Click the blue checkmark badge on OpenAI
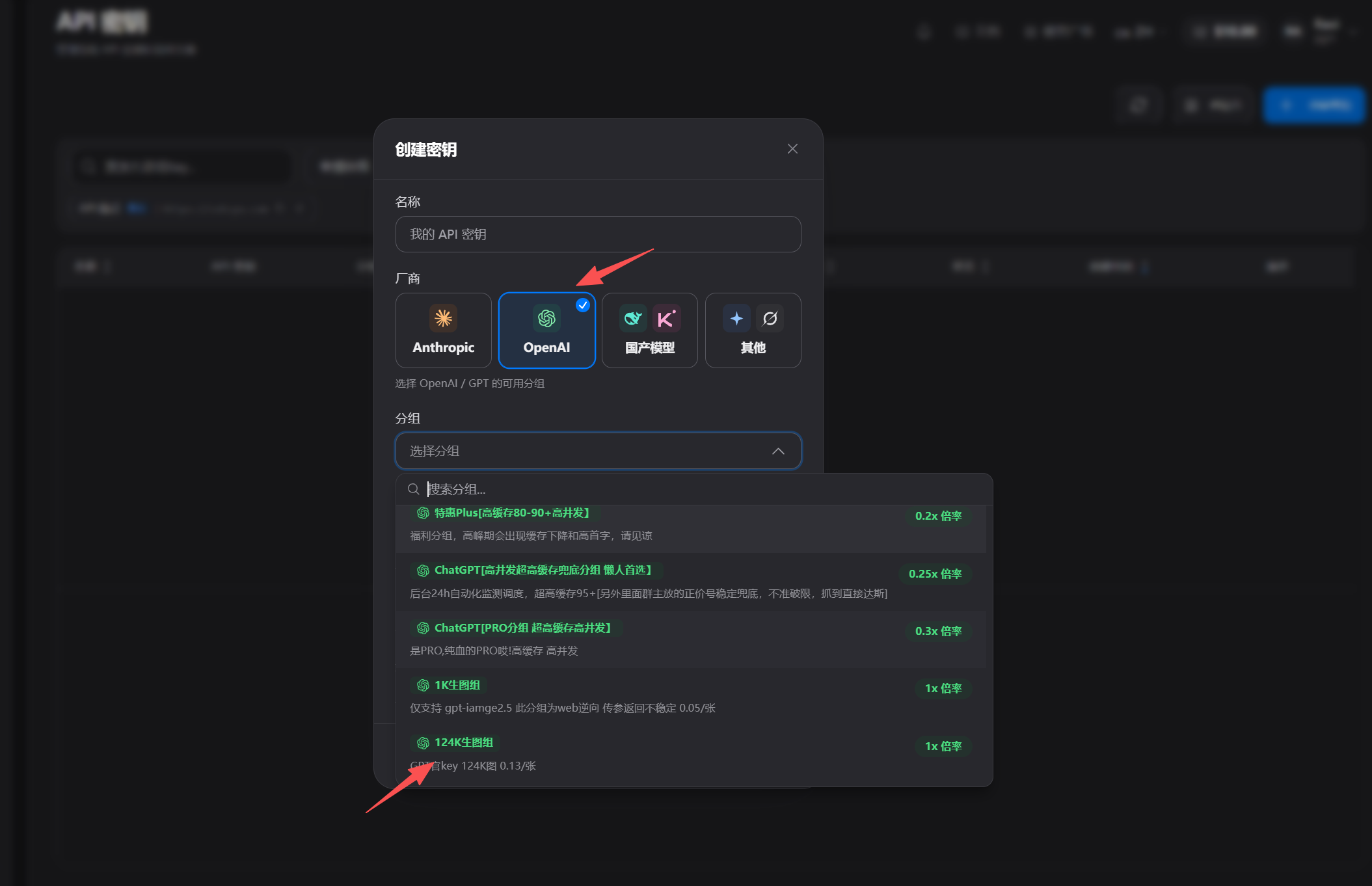The height and width of the screenshot is (886, 1372). point(583,304)
